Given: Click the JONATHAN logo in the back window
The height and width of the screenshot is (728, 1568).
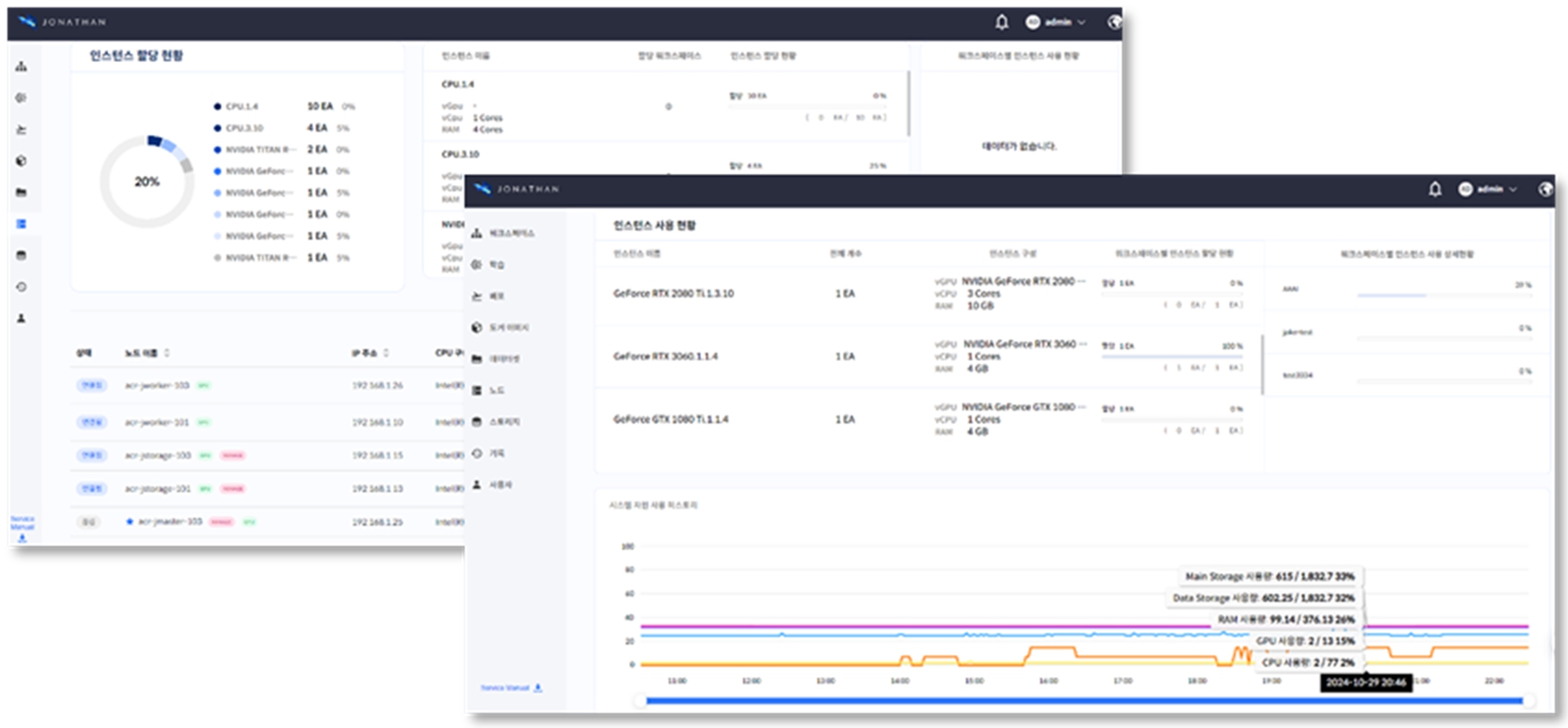Looking at the screenshot, I should point(62,22).
